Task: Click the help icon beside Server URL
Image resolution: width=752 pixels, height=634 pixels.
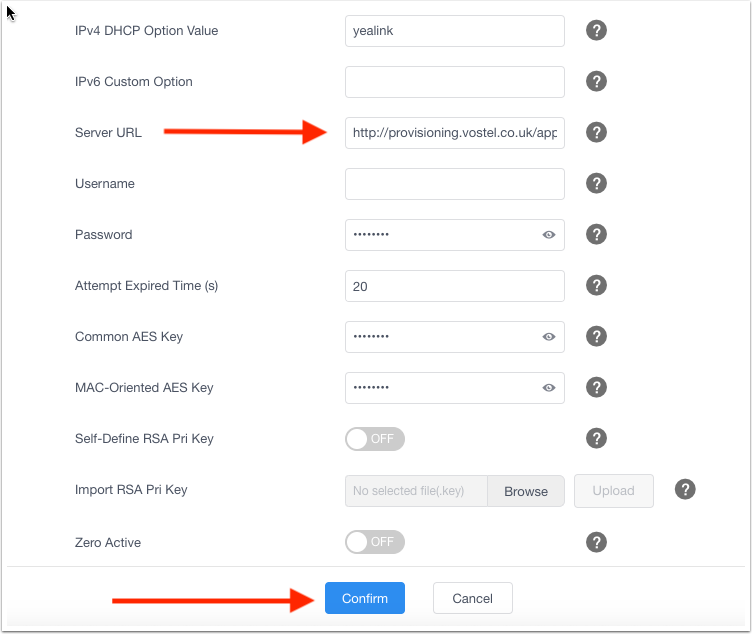Action: 596,132
